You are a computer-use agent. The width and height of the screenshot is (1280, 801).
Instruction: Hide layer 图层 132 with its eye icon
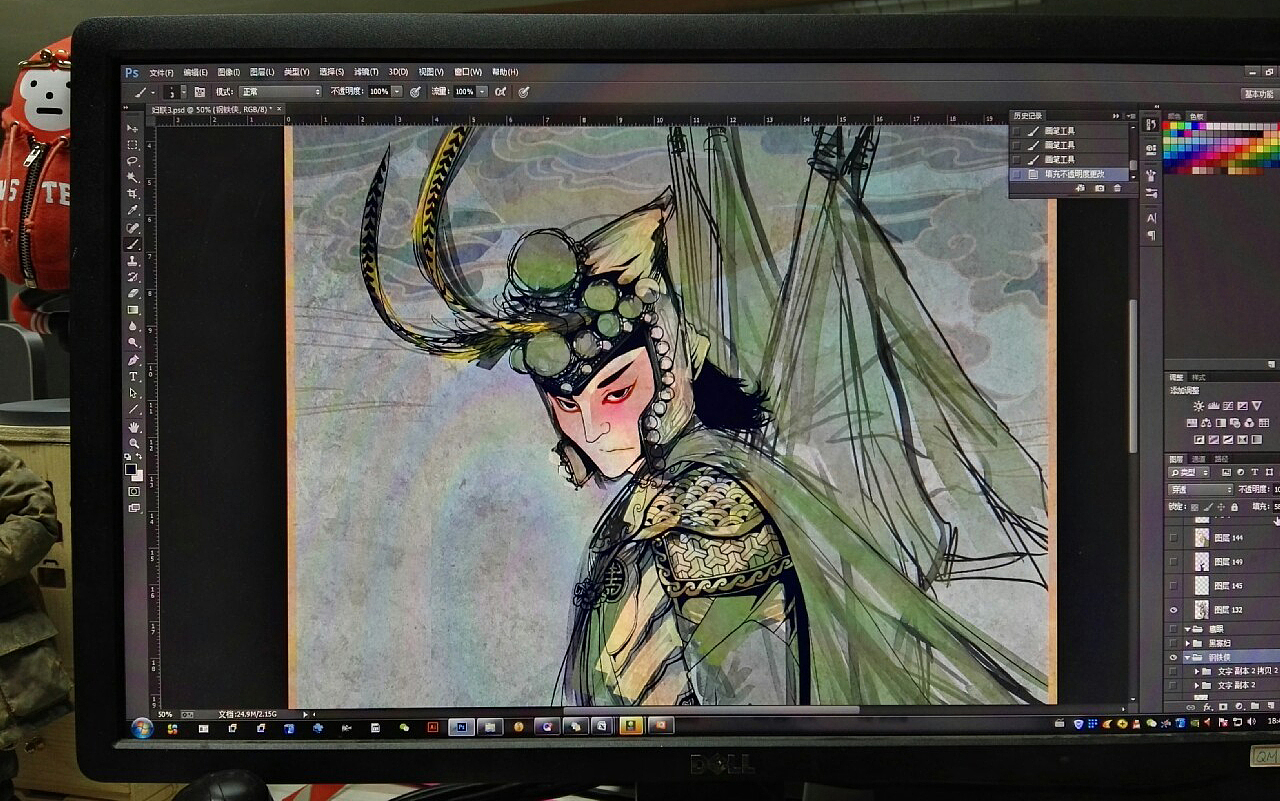pos(1174,610)
